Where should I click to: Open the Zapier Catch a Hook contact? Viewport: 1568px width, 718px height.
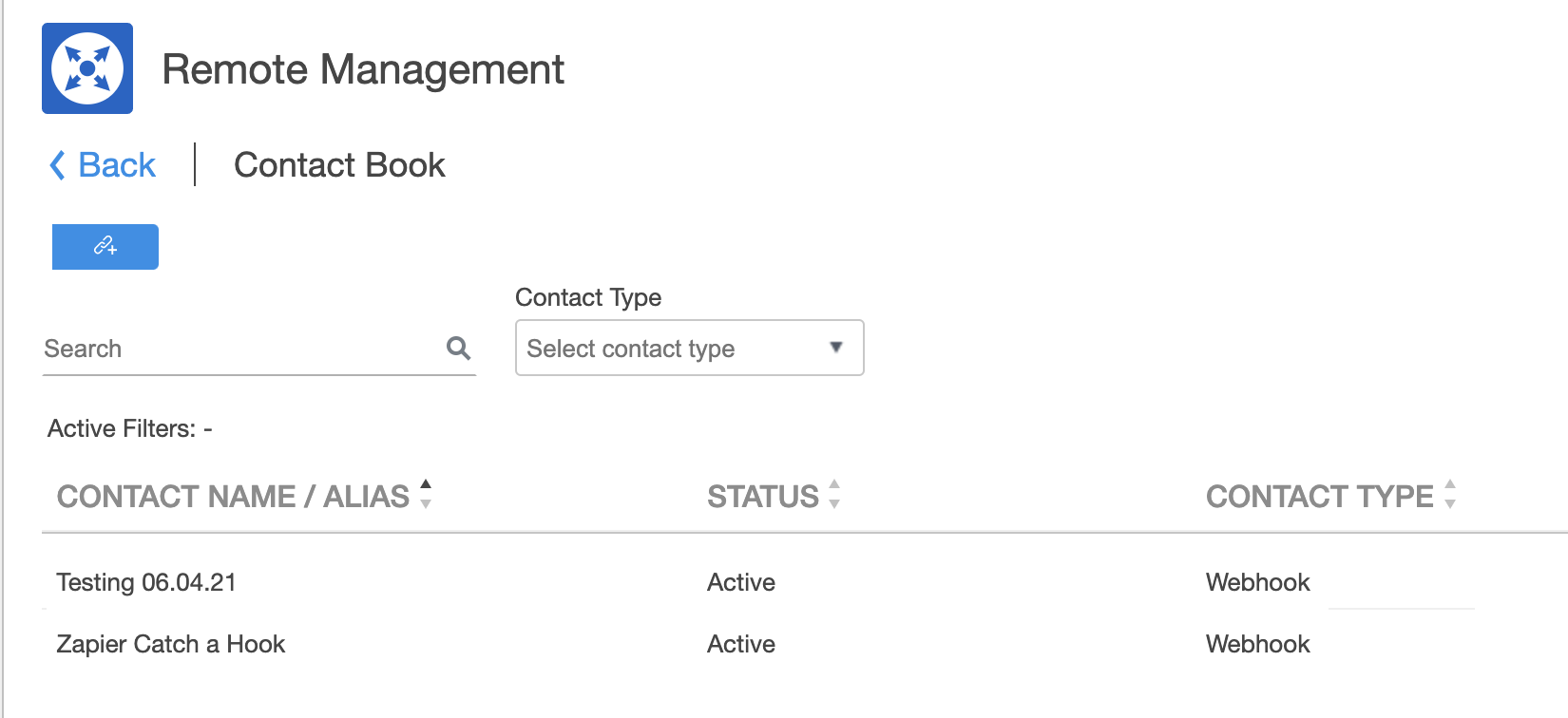pos(171,644)
